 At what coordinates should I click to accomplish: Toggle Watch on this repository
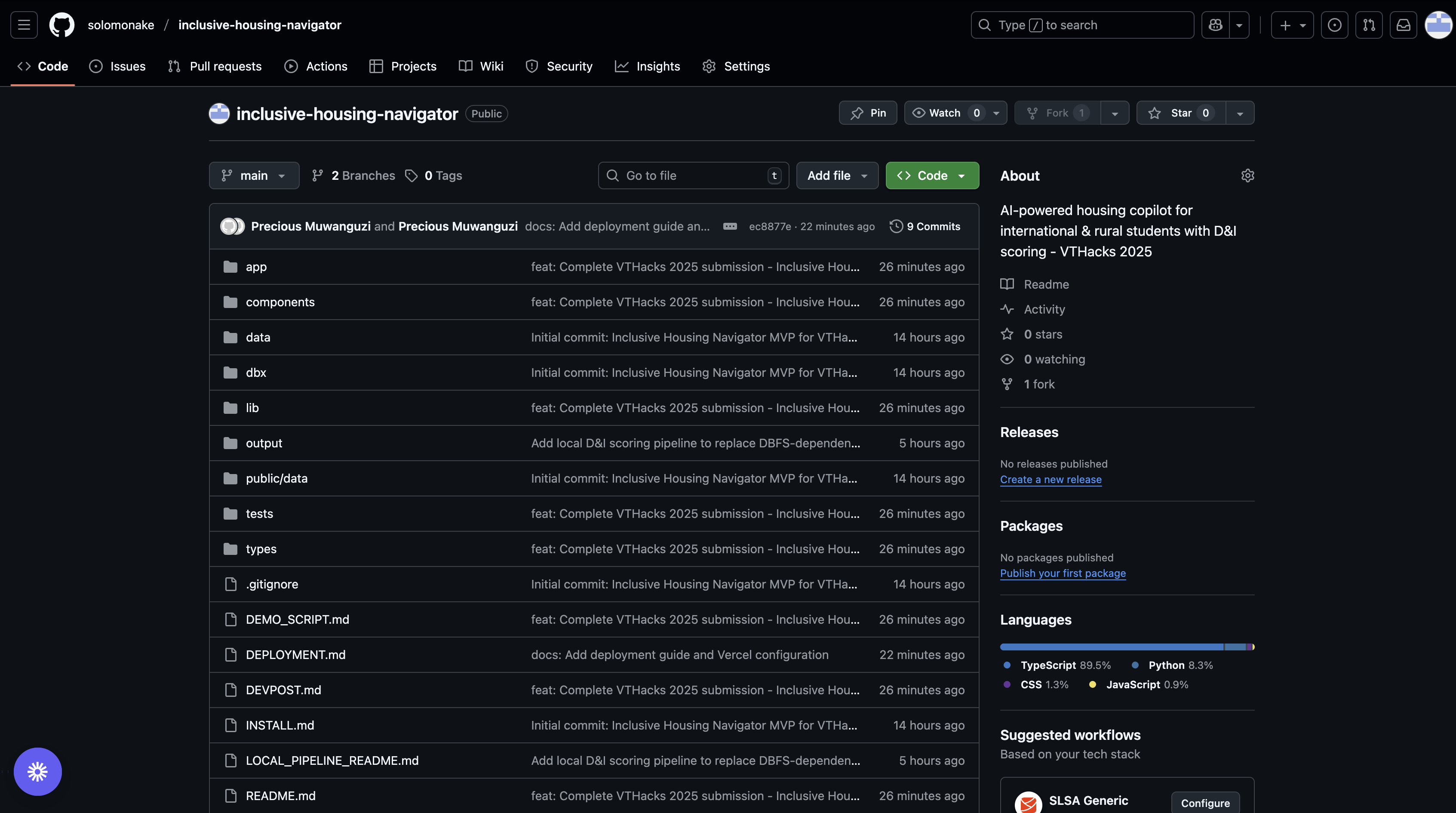[945, 113]
